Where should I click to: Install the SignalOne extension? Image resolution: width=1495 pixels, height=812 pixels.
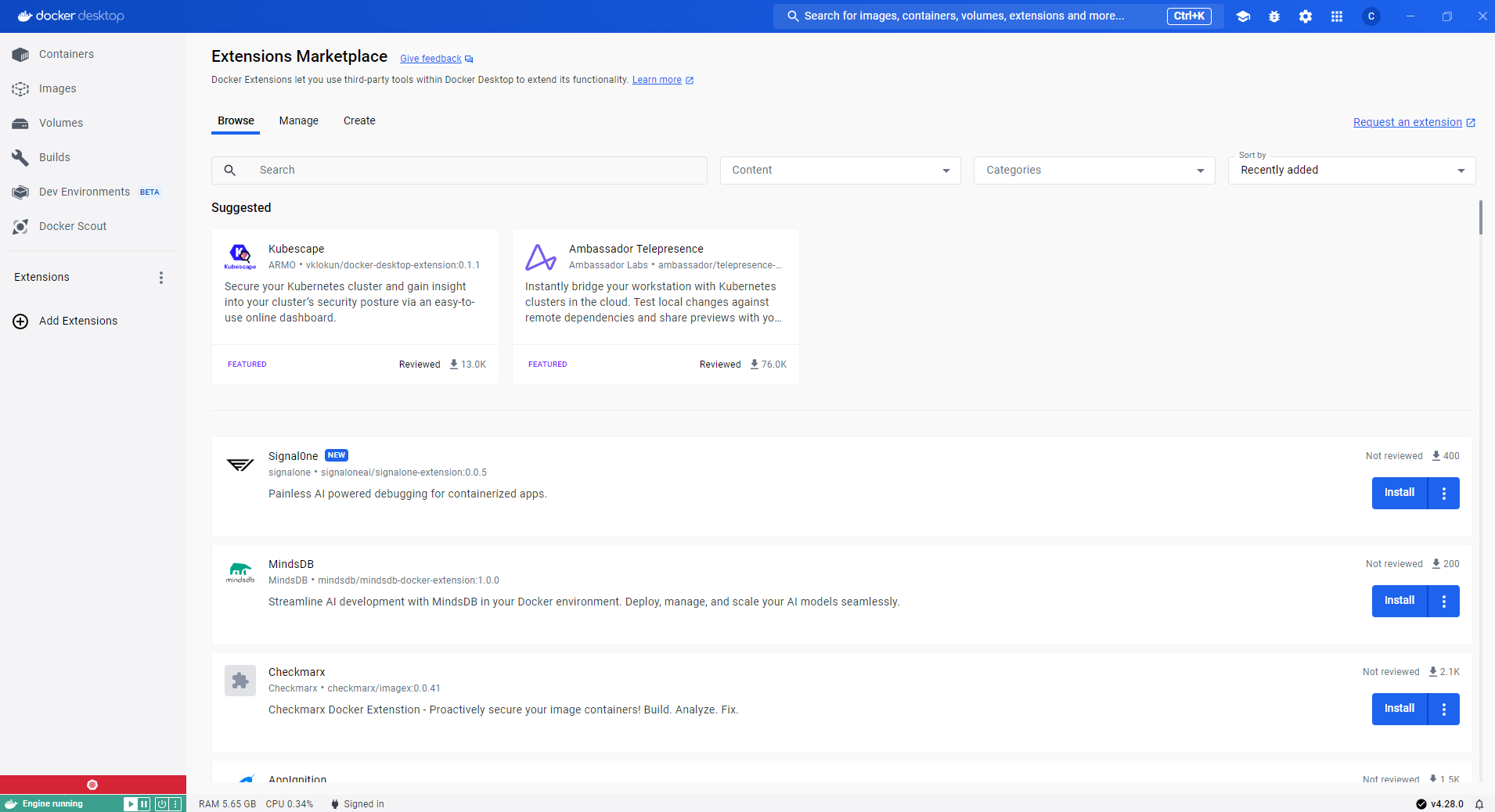(x=1400, y=494)
